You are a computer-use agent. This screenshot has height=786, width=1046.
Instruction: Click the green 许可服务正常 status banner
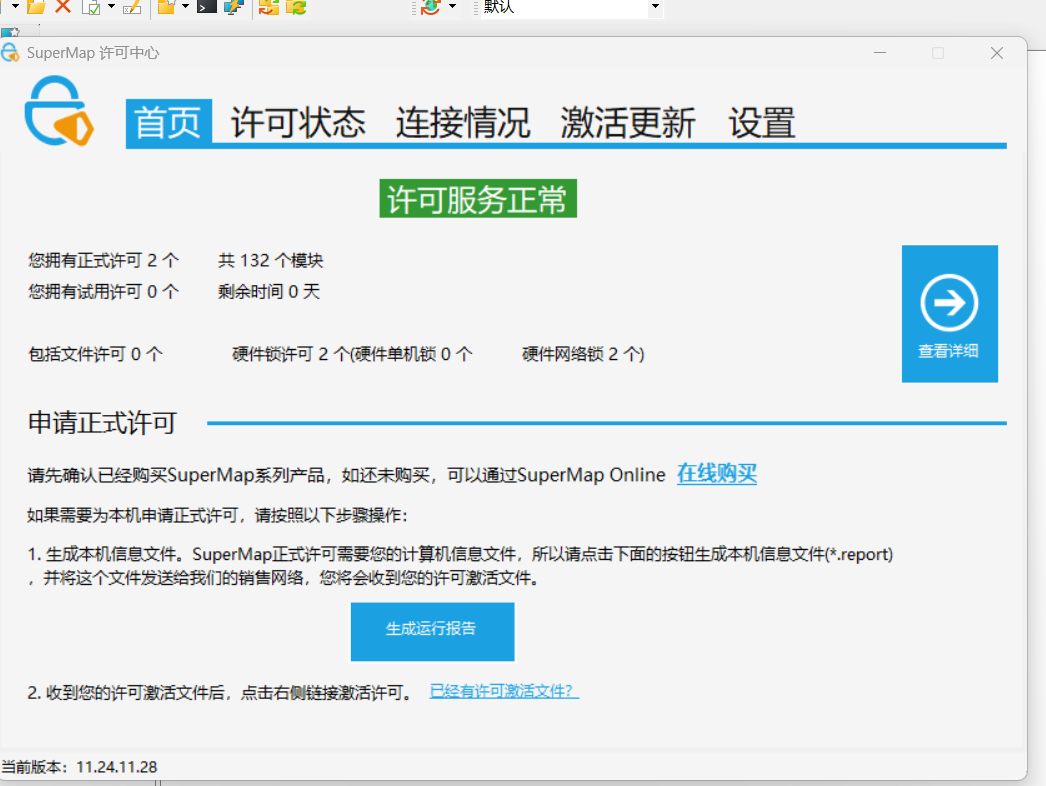(x=478, y=198)
